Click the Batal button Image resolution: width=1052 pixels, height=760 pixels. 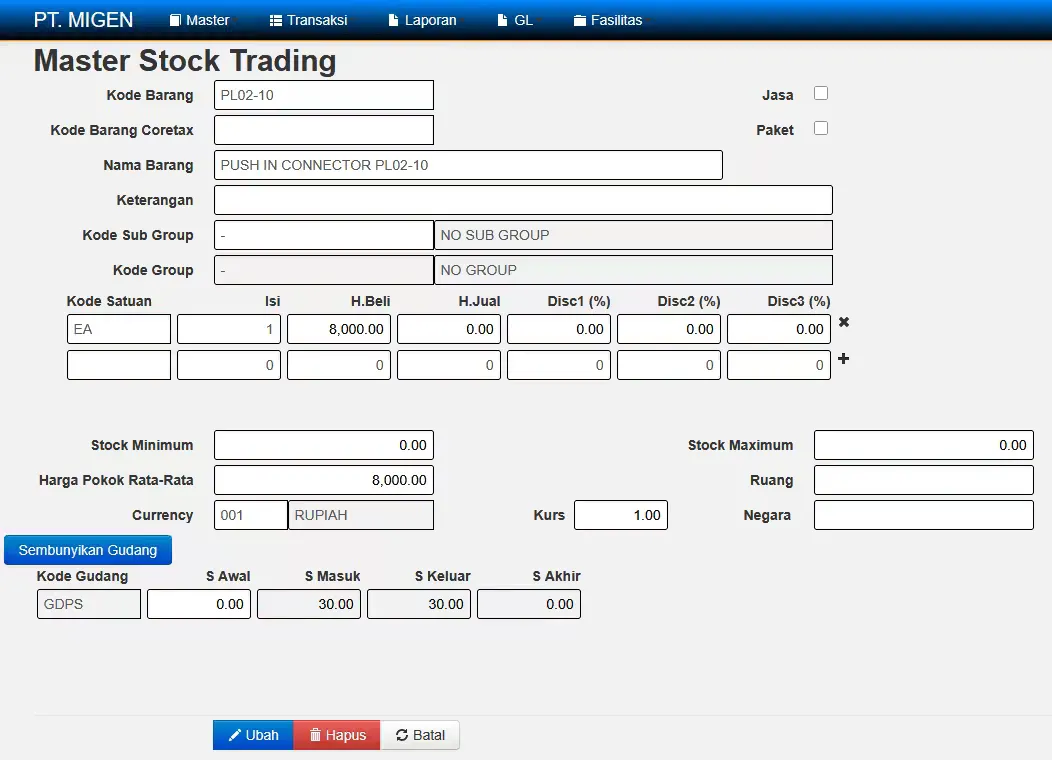coord(420,735)
